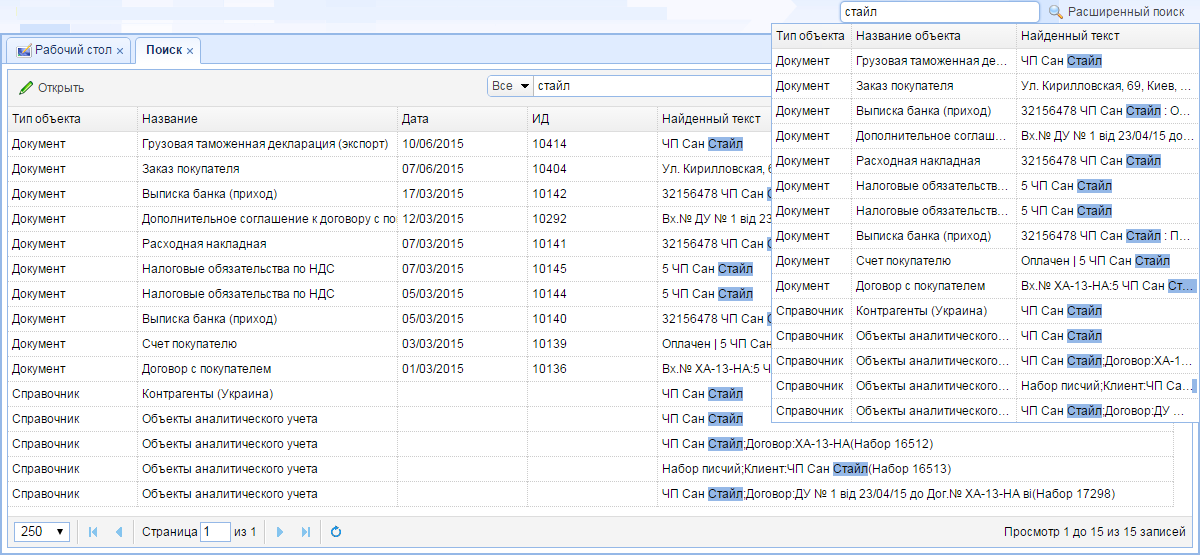
Task: Go to the first page of results
Action: [x=94, y=532]
